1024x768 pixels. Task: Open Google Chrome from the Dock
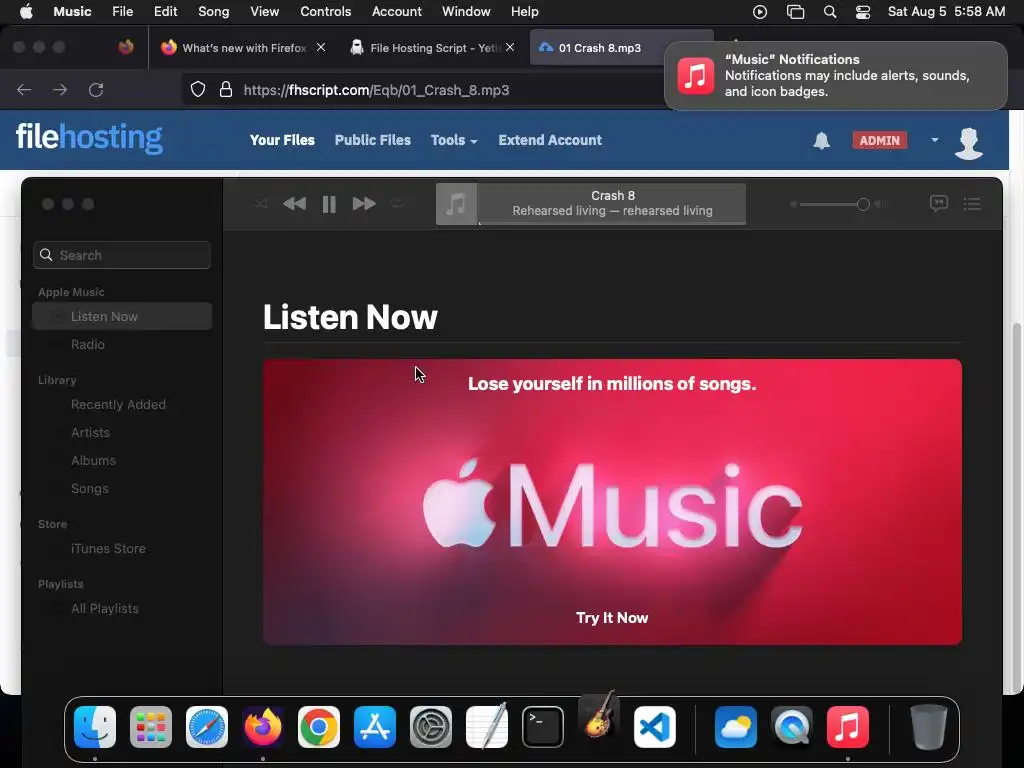(x=319, y=727)
